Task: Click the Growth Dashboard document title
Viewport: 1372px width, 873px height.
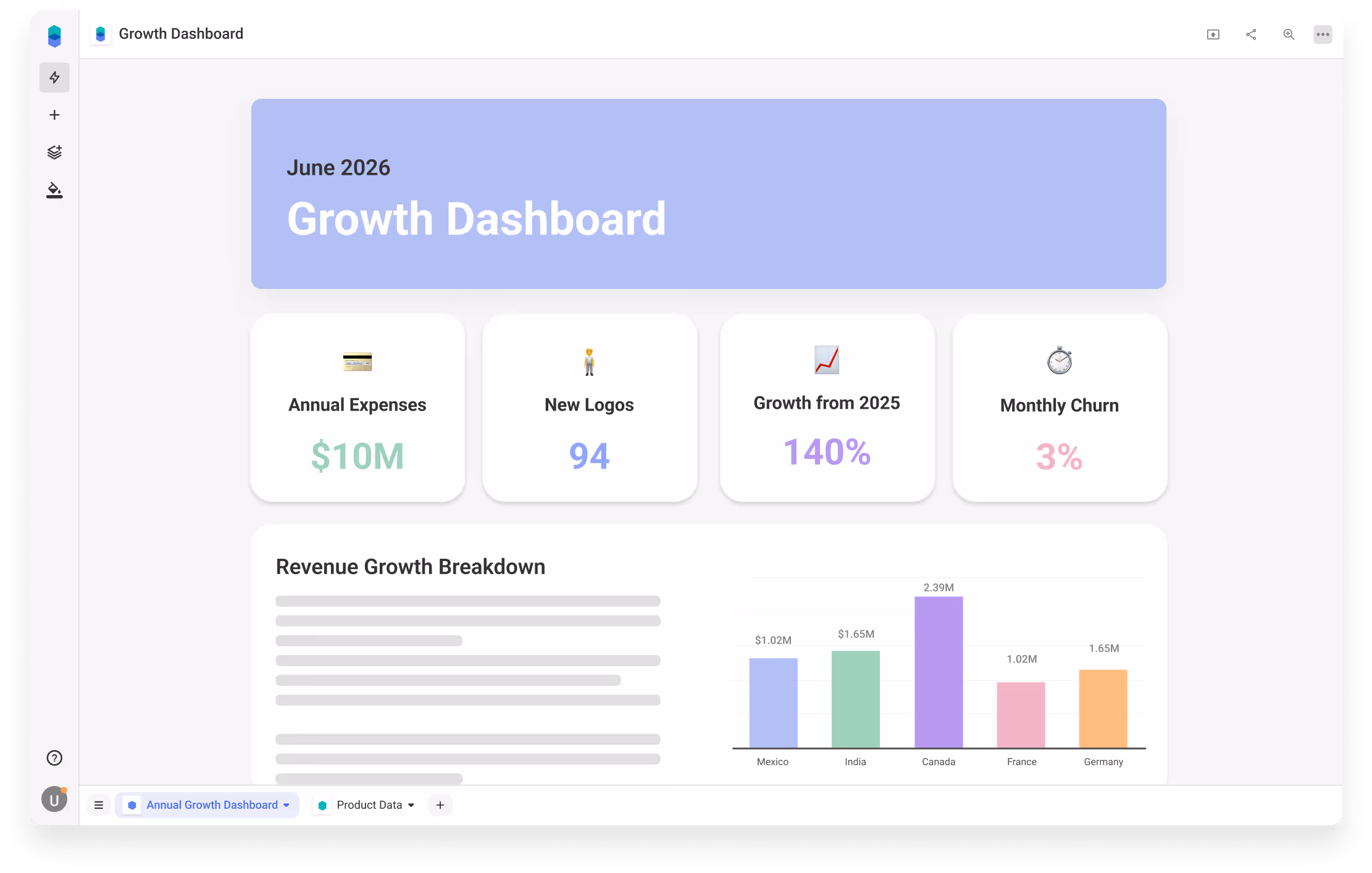Action: [181, 34]
